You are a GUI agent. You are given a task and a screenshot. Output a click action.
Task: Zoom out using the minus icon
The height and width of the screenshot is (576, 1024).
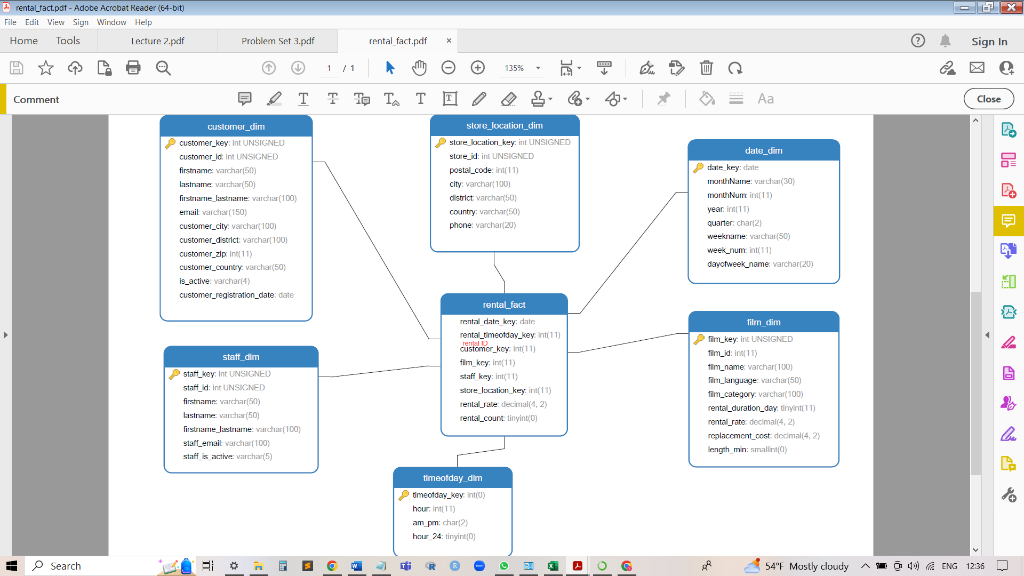click(447, 68)
